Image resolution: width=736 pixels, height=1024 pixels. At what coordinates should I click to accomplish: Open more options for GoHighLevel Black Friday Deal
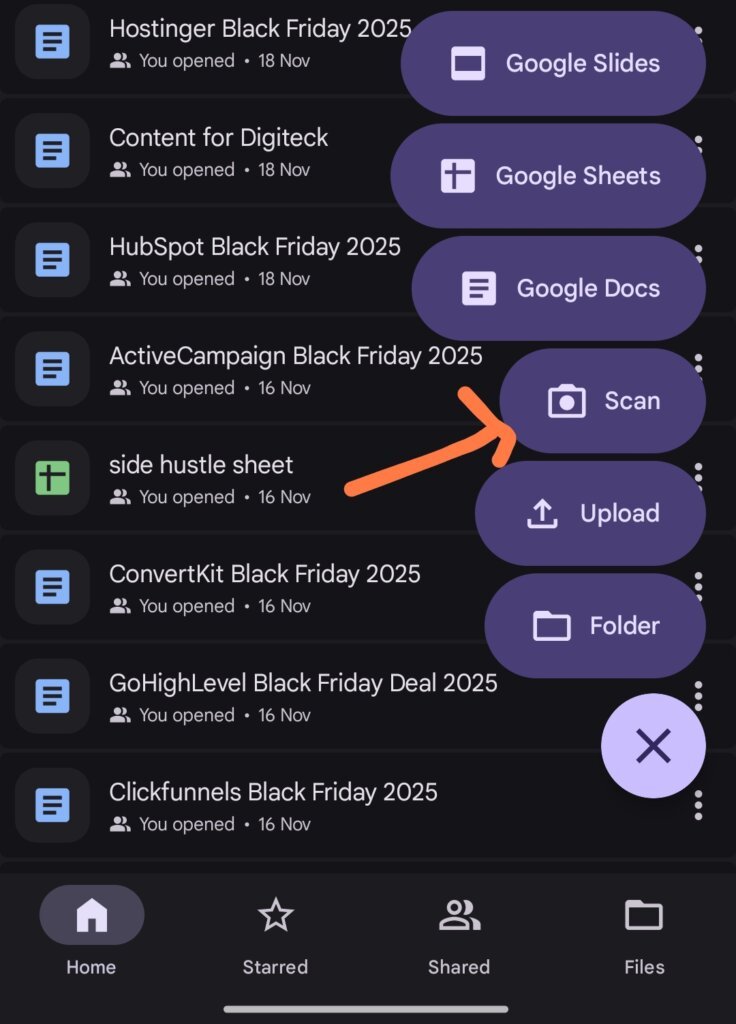coord(698,695)
